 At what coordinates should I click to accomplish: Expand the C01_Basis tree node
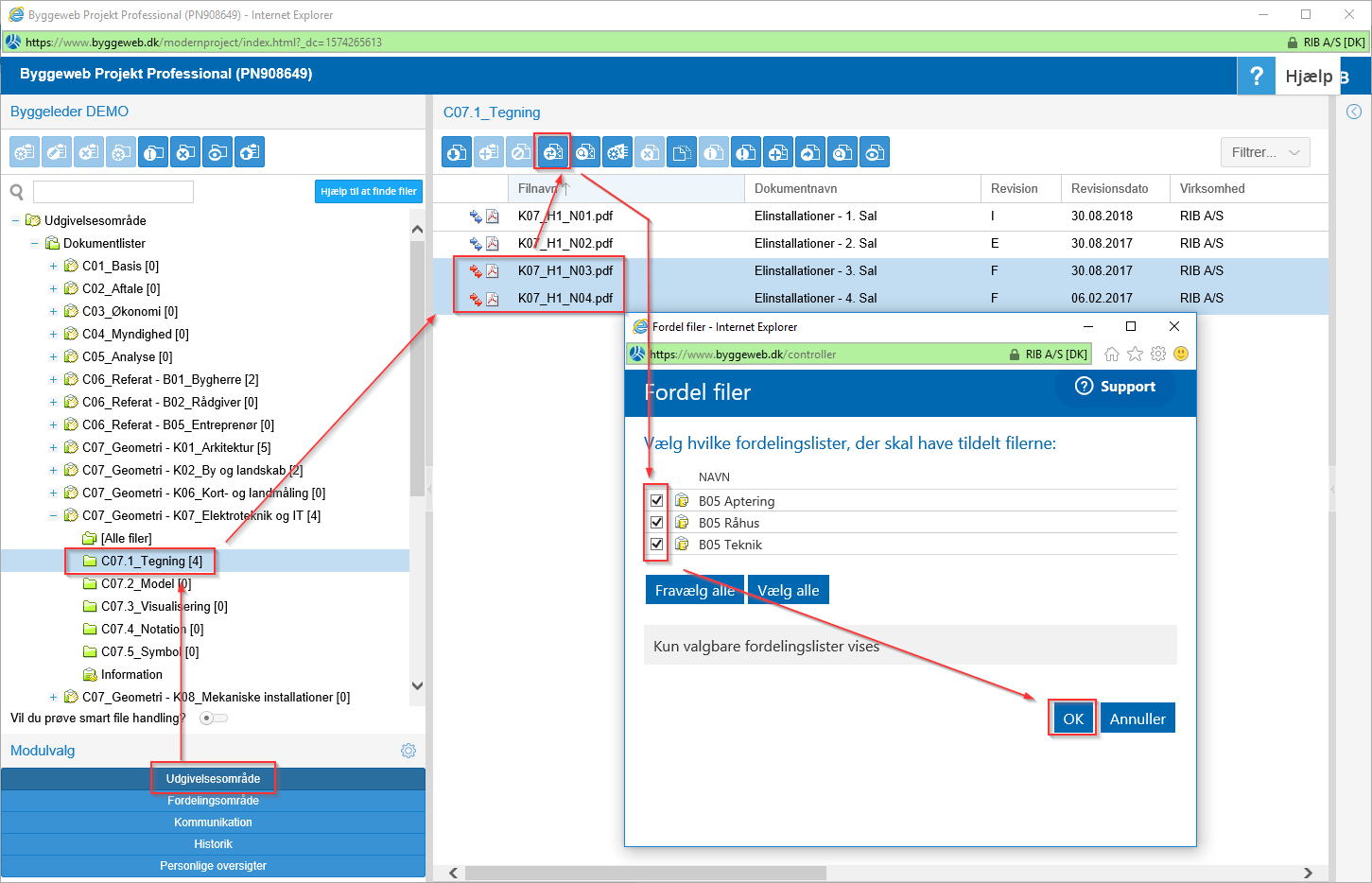tap(53, 266)
